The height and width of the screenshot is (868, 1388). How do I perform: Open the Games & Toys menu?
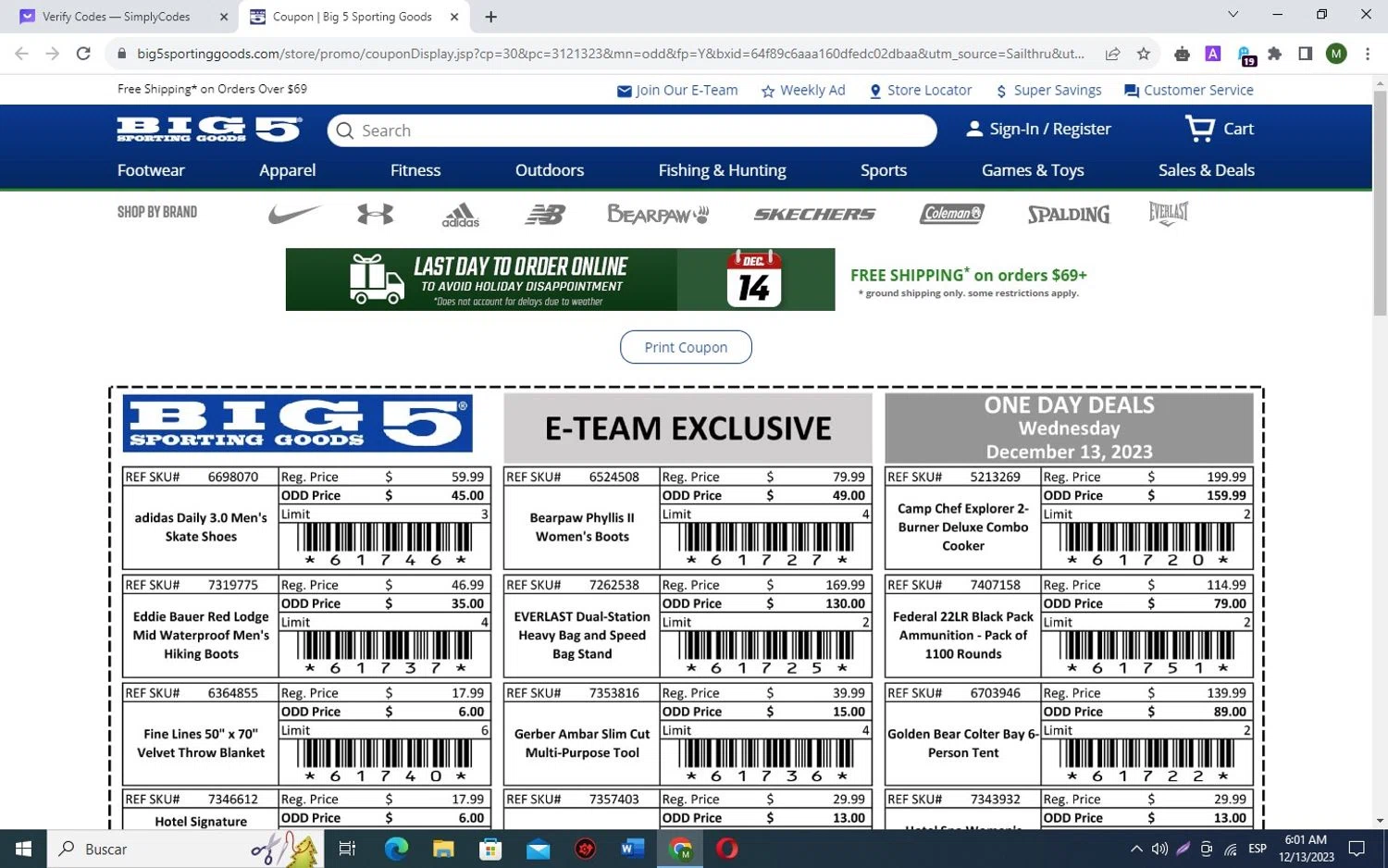click(x=1033, y=170)
